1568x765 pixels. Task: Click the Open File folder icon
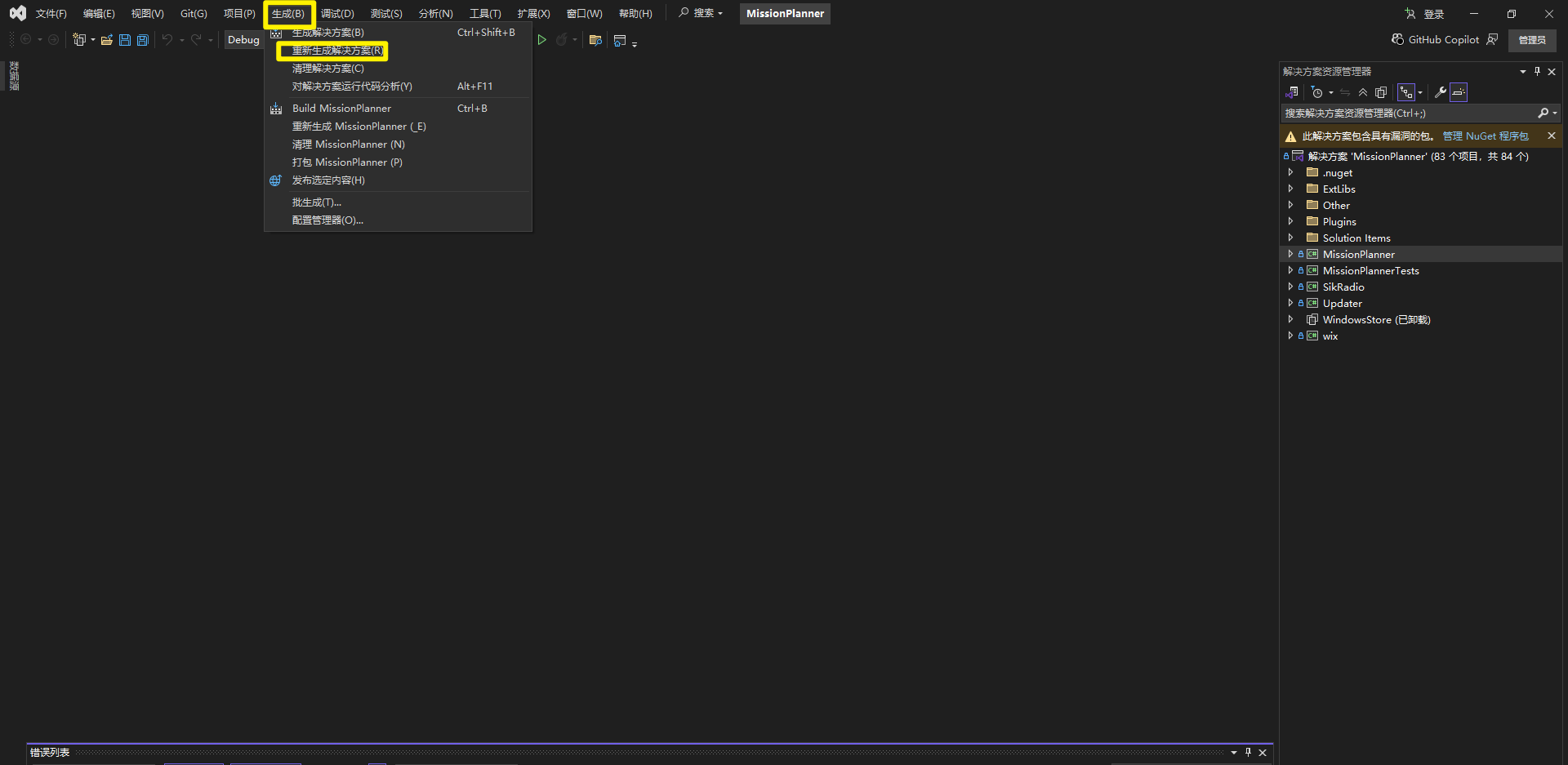(x=107, y=40)
